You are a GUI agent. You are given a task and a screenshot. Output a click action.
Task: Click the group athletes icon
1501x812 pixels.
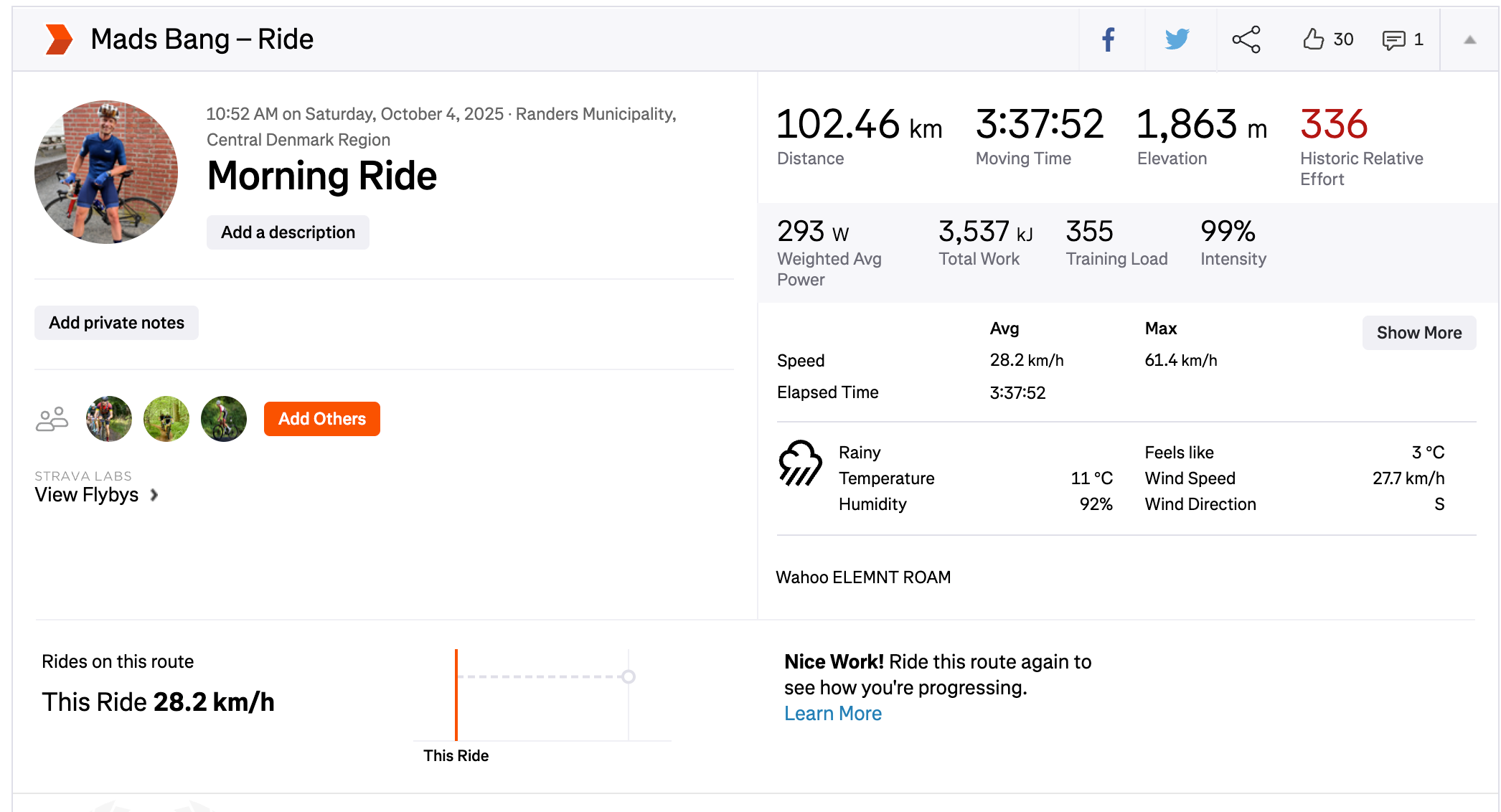(x=52, y=419)
